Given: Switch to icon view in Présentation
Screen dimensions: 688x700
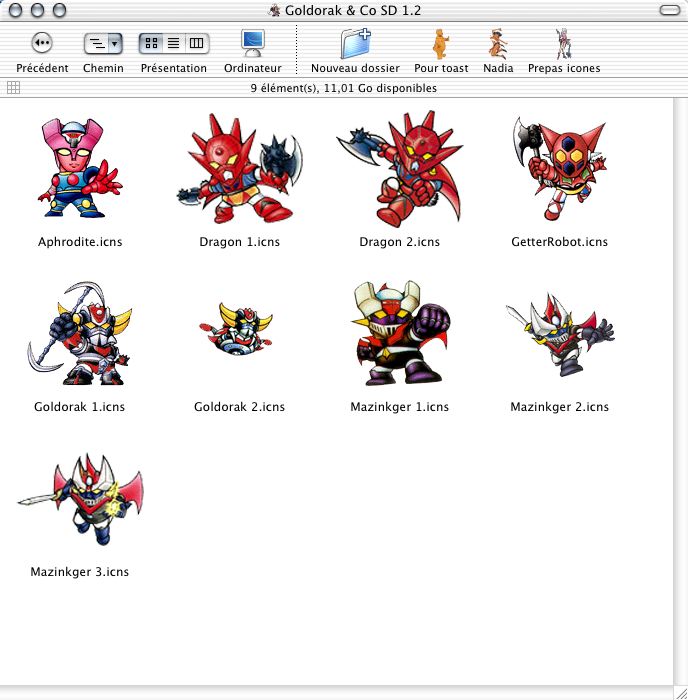Looking at the screenshot, I should pos(151,43).
